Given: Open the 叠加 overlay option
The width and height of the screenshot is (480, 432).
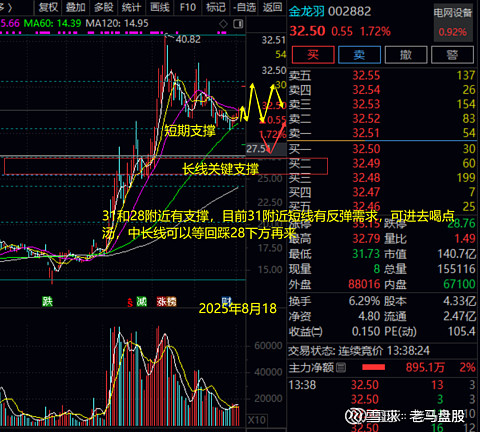Looking at the screenshot, I should [x=76, y=7].
